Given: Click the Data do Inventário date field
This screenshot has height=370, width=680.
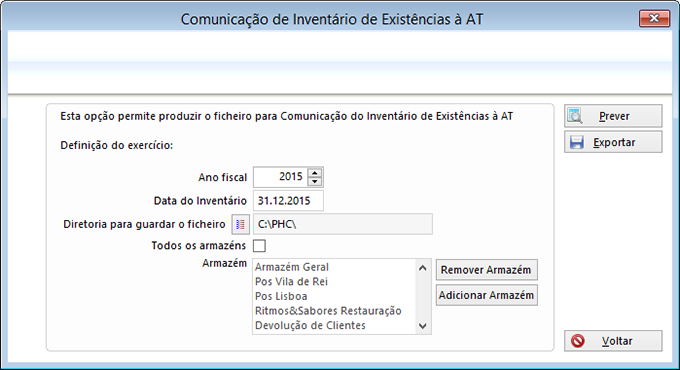Looking at the screenshot, I should (x=288, y=201).
